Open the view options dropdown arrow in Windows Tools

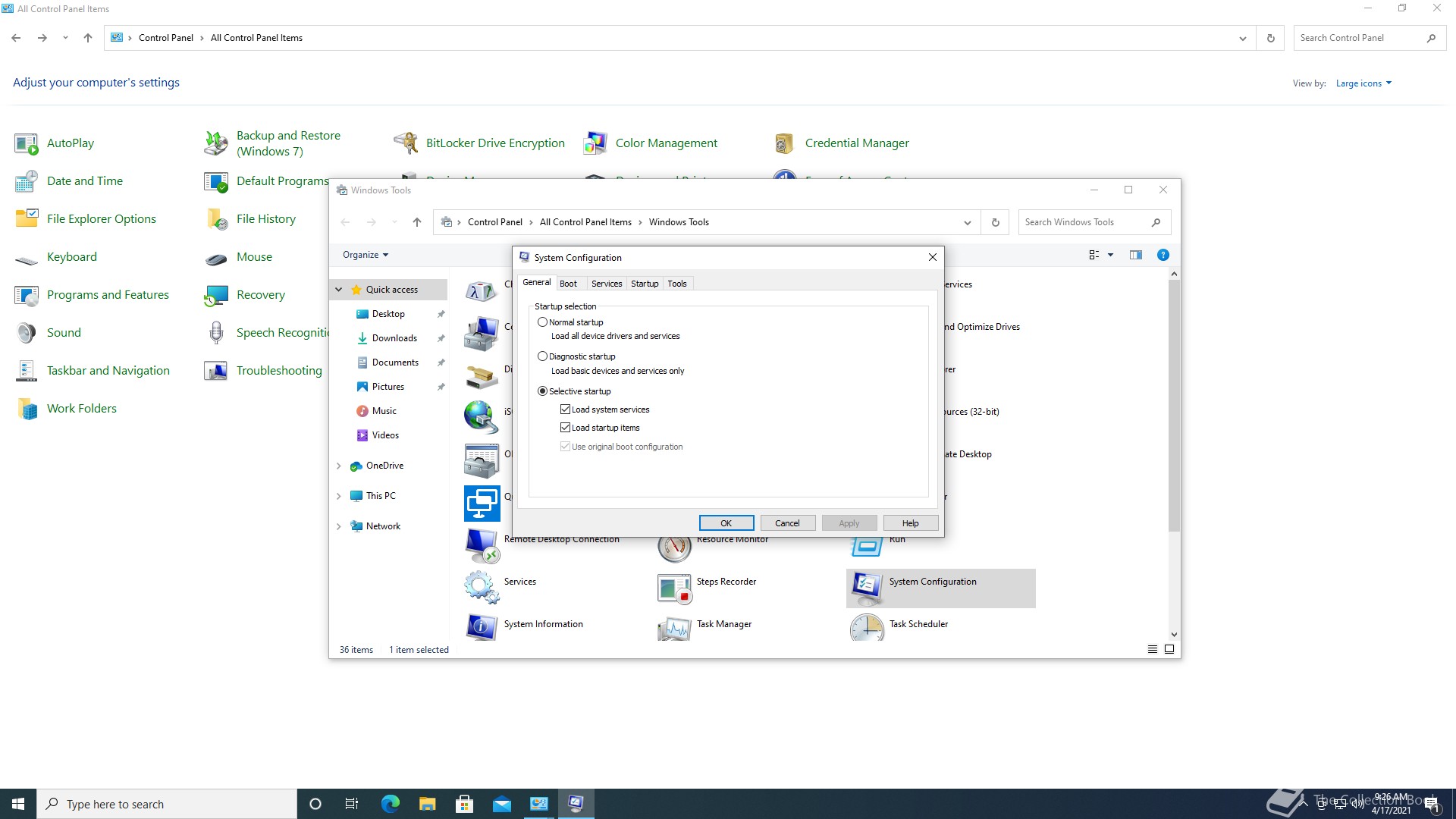pos(1110,255)
